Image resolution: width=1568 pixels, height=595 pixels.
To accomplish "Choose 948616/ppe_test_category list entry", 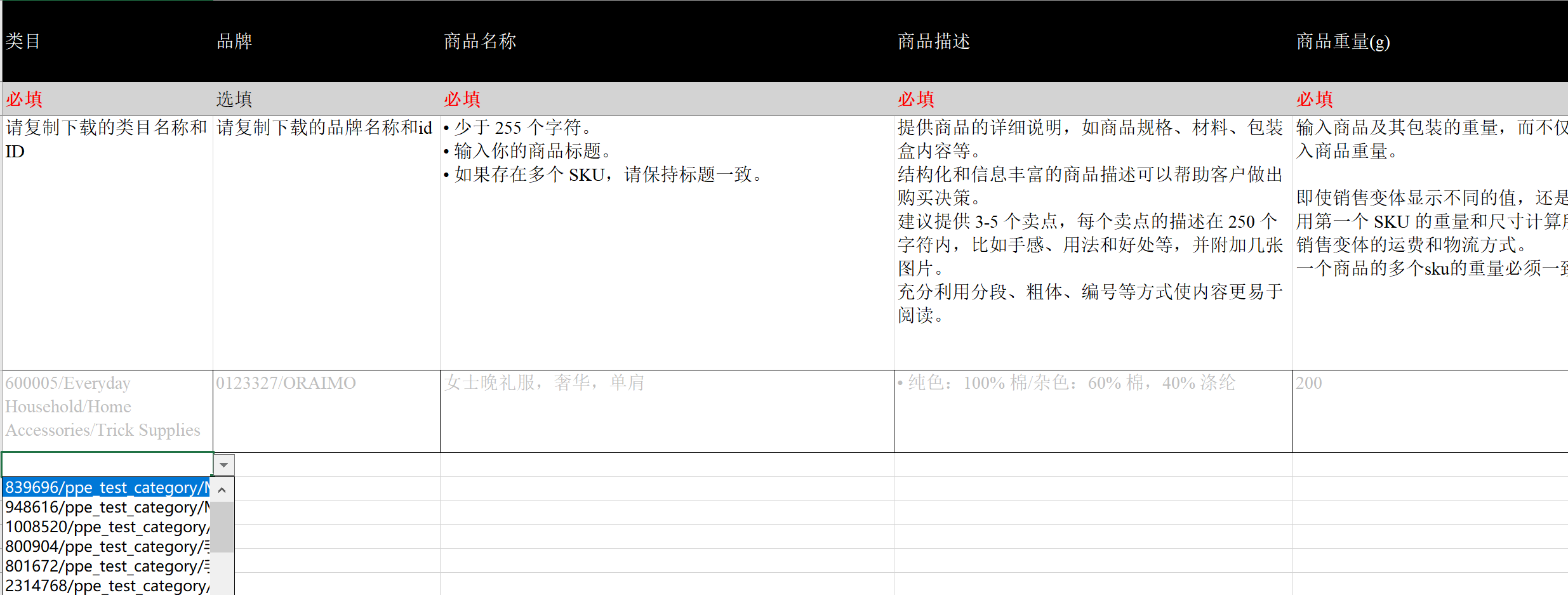I will (x=106, y=507).
